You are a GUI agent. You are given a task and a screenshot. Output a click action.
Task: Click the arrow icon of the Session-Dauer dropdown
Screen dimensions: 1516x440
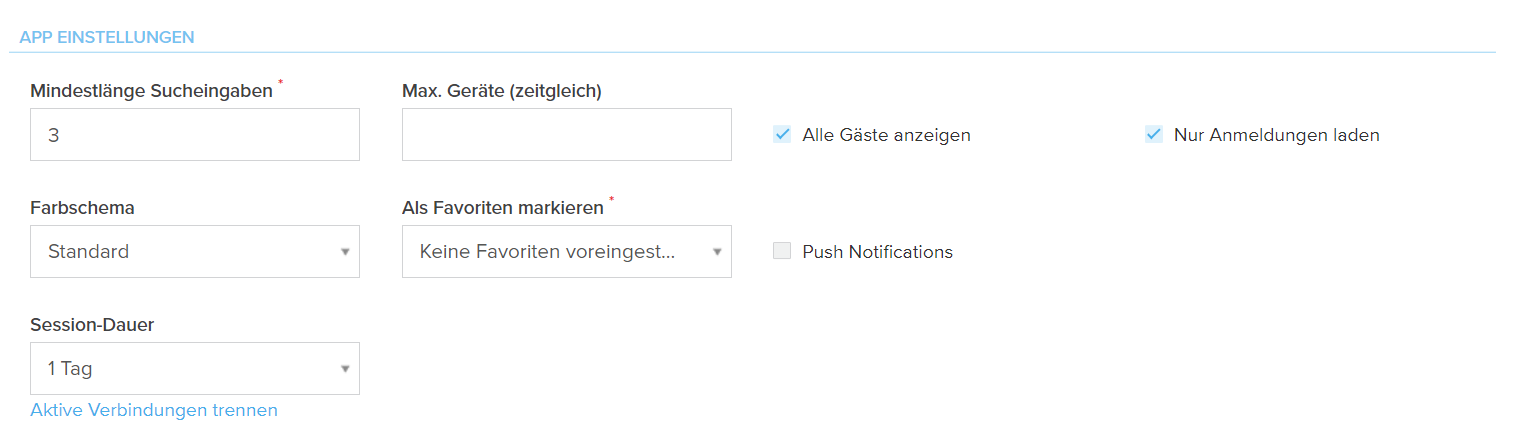click(x=345, y=369)
